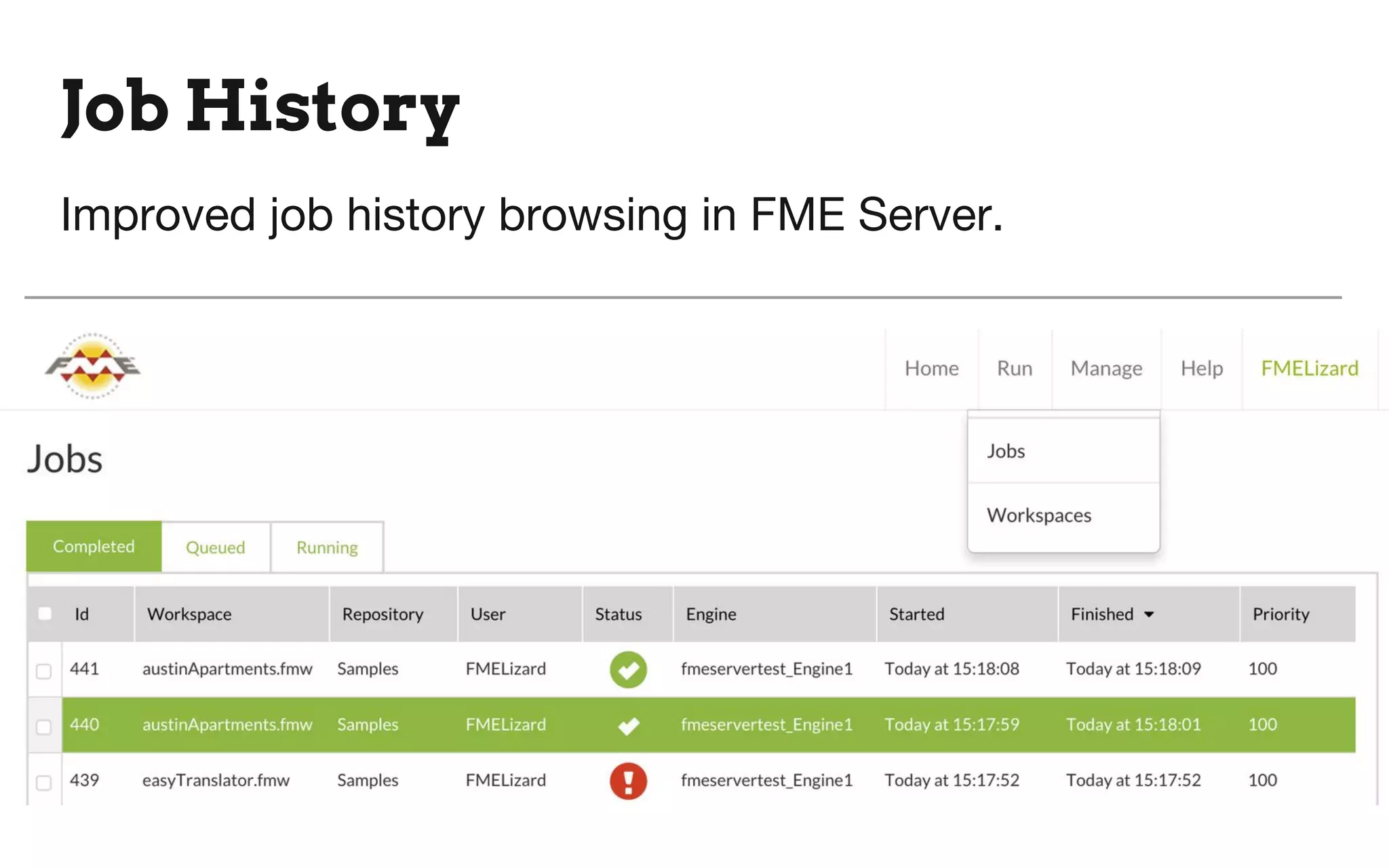1389x868 pixels.
Task: Click finished time Today at 15:18:01
Action: 1133,724
